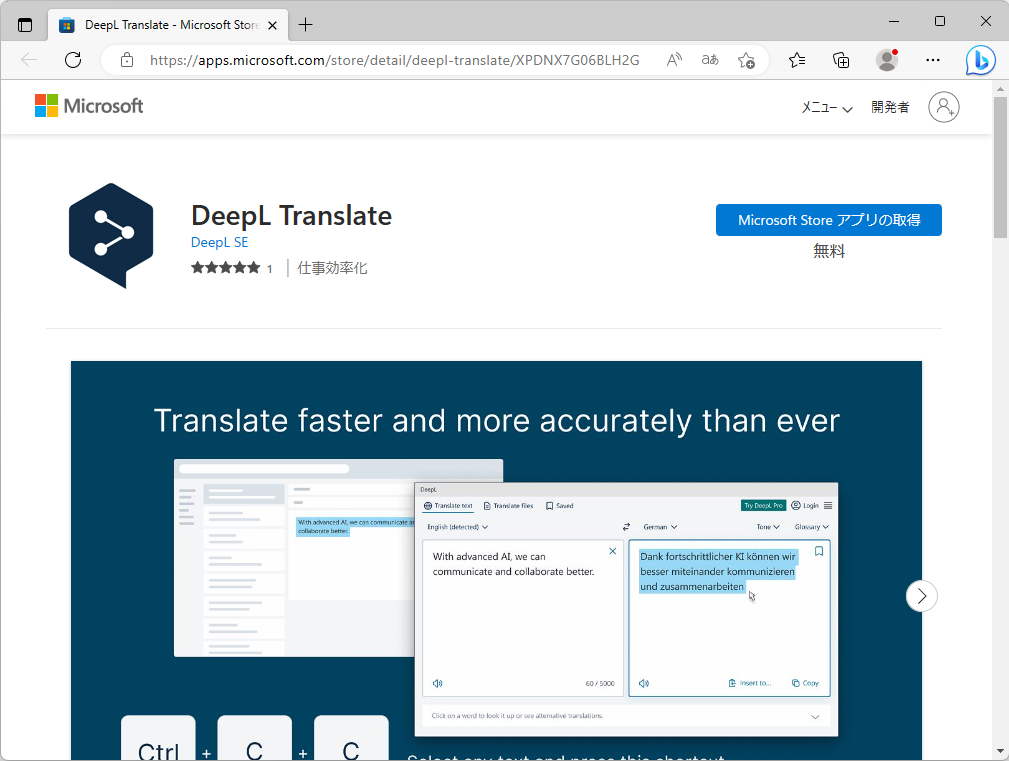Expand the メニュー dropdown
Image resolution: width=1009 pixels, height=761 pixels.
(x=827, y=107)
